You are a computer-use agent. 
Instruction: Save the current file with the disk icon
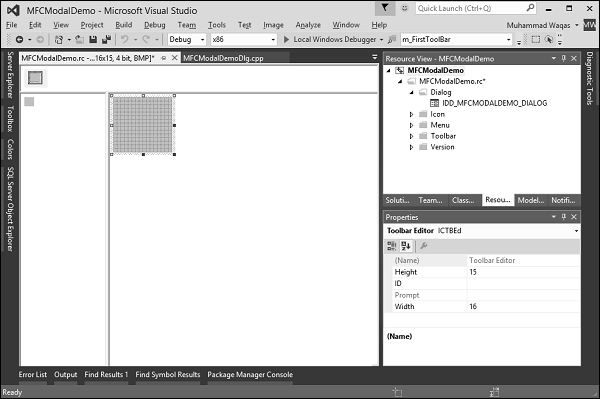click(x=93, y=39)
